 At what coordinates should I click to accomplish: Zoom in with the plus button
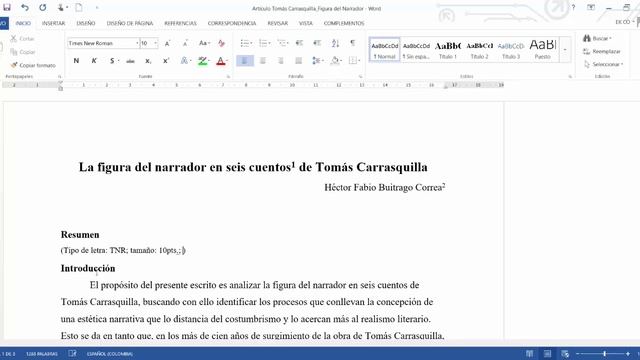coord(628,354)
